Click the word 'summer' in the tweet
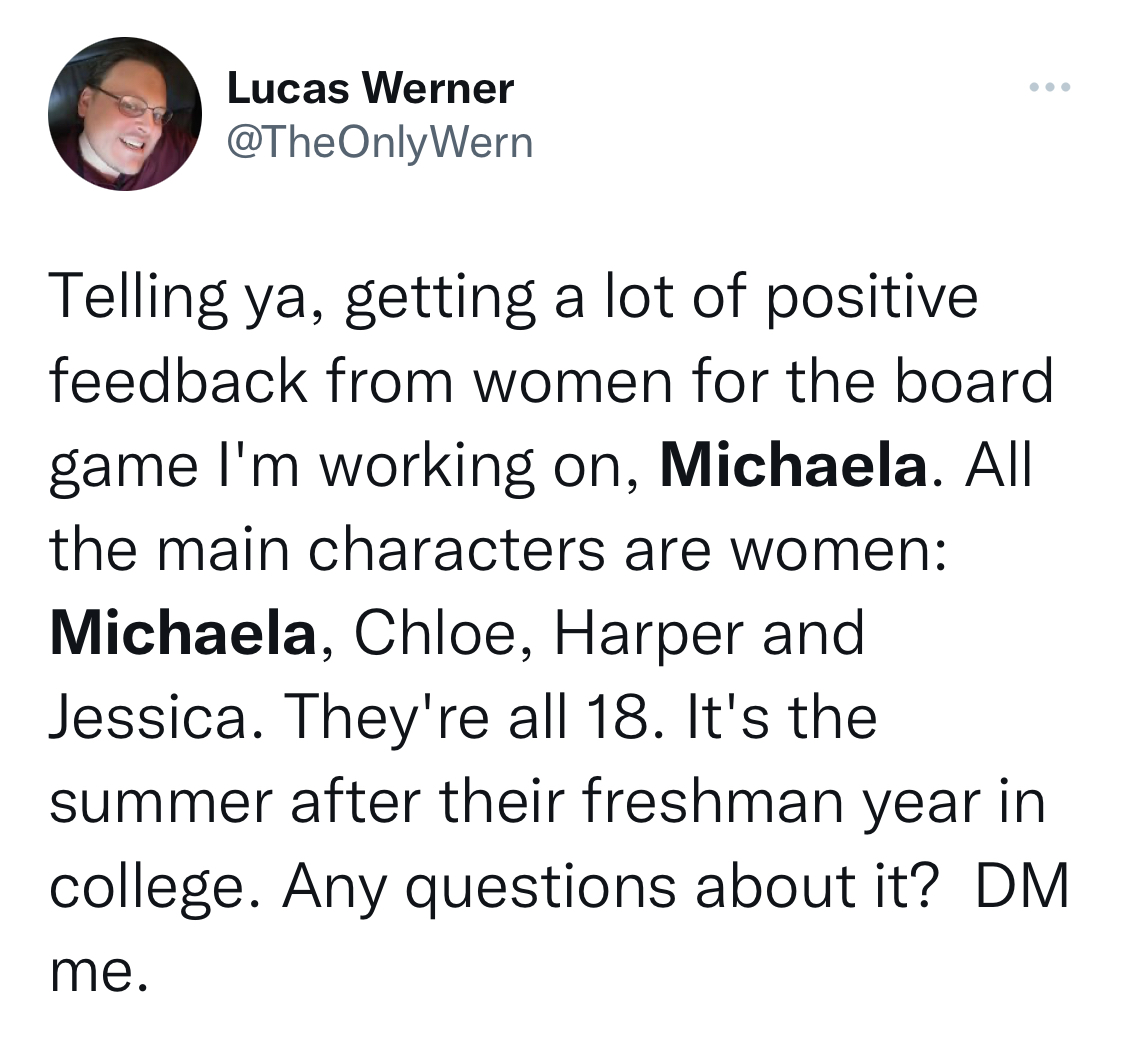This screenshot has width=1125, height=1040. [161, 803]
